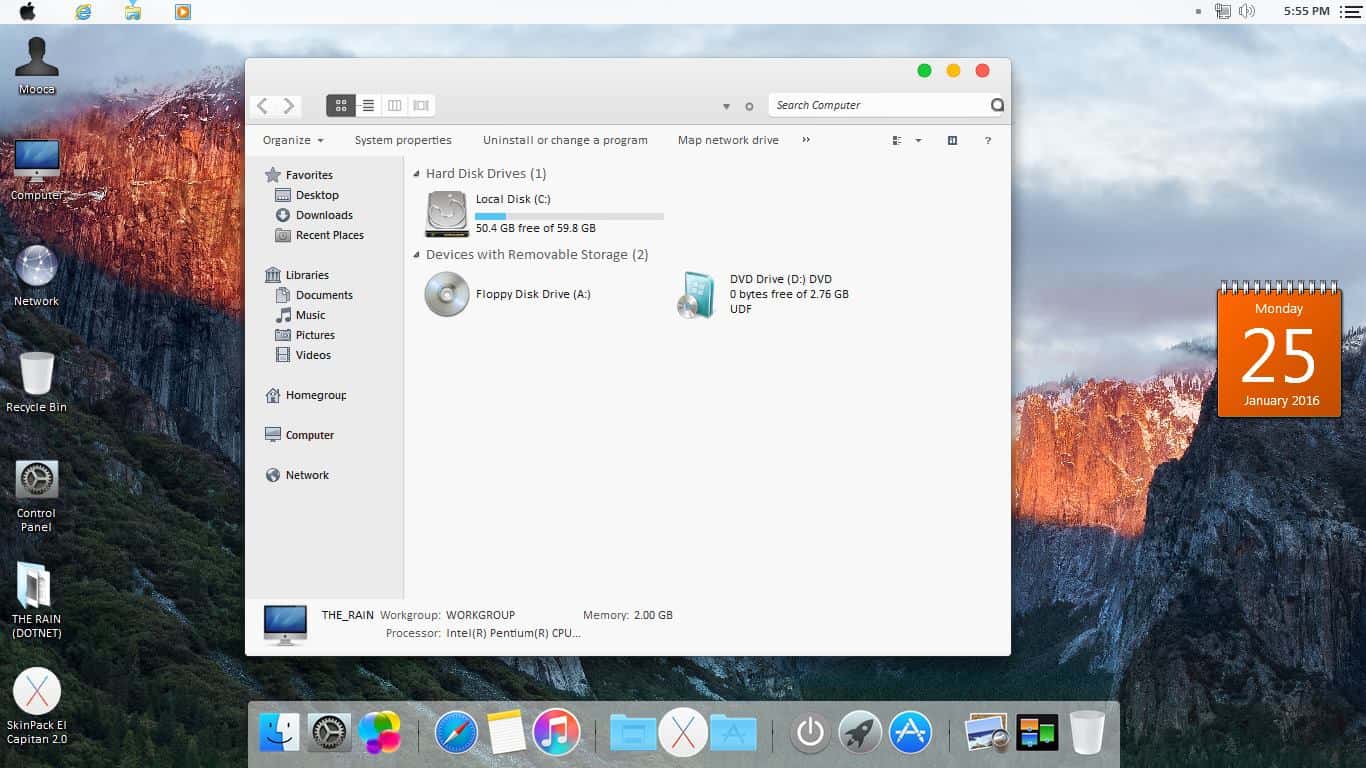
Task: Open Launchpad rocket icon in dock
Action: tap(860, 732)
